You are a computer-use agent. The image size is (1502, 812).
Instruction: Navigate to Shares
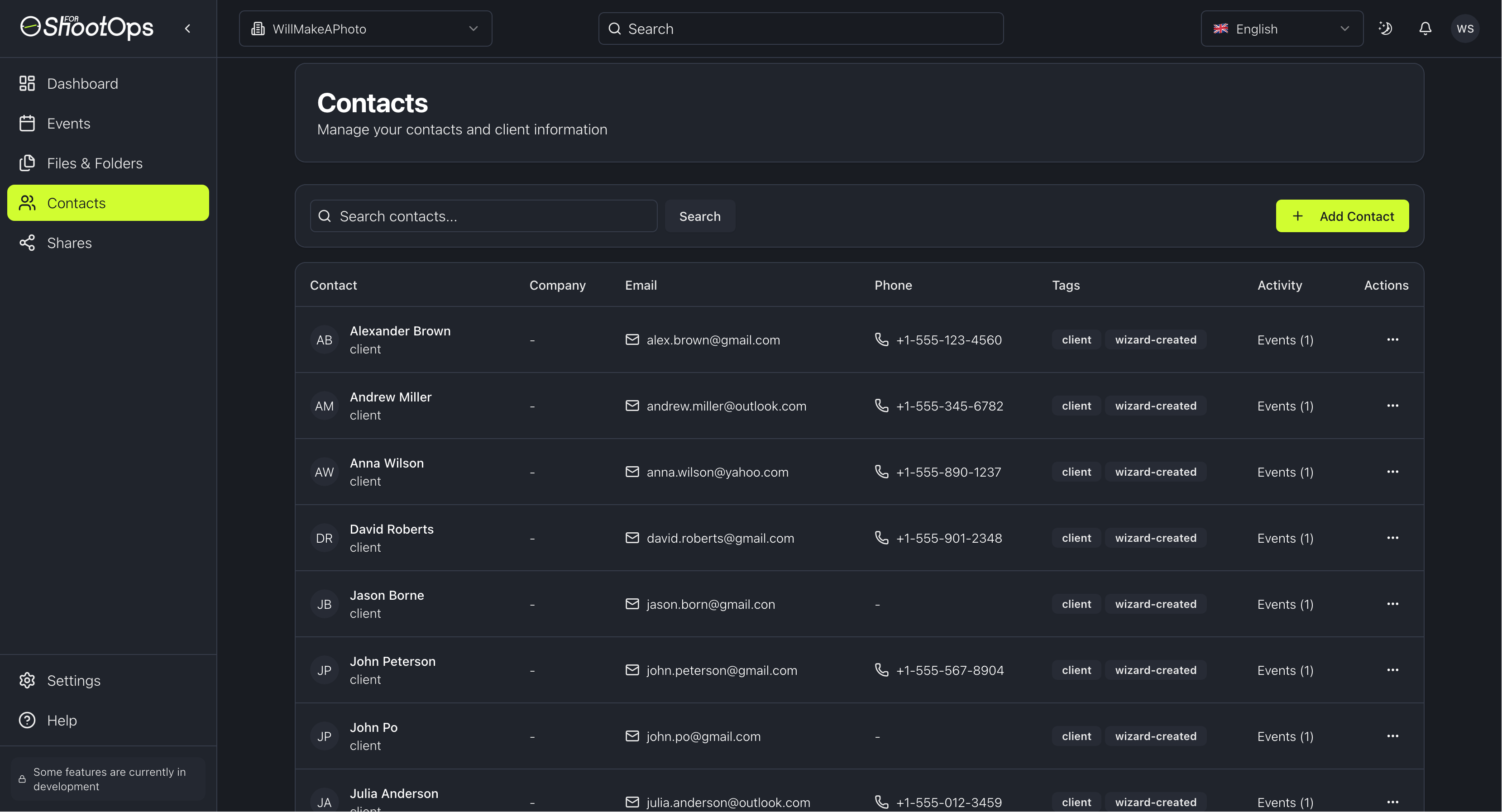click(x=69, y=243)
